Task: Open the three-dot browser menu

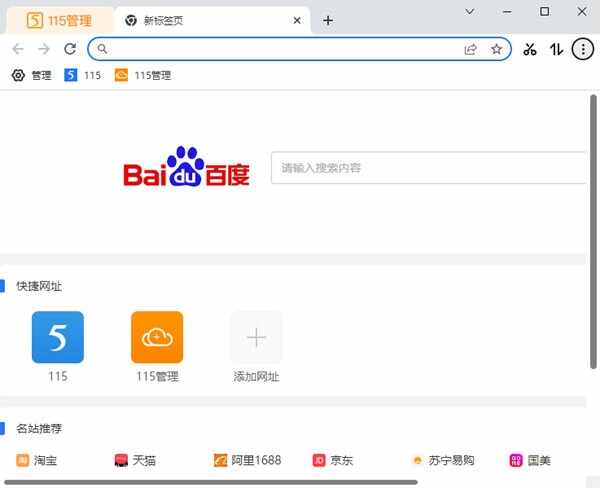Action: point(582,48)
